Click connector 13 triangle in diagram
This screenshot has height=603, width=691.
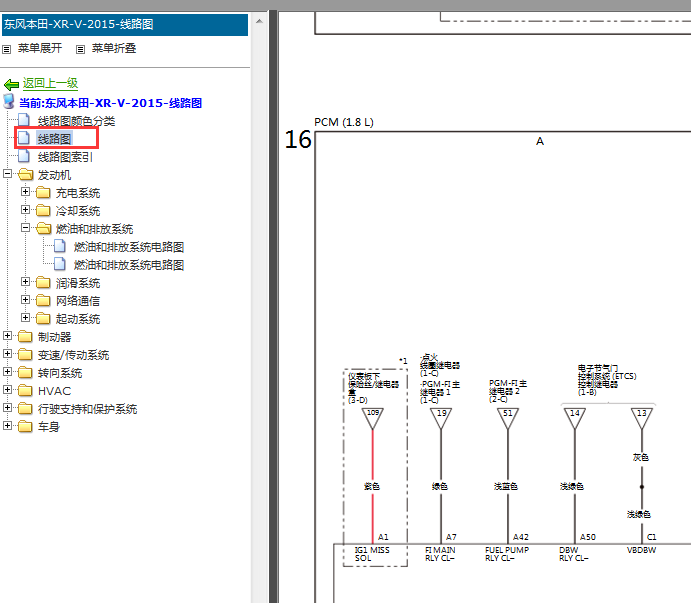[642, 418]
